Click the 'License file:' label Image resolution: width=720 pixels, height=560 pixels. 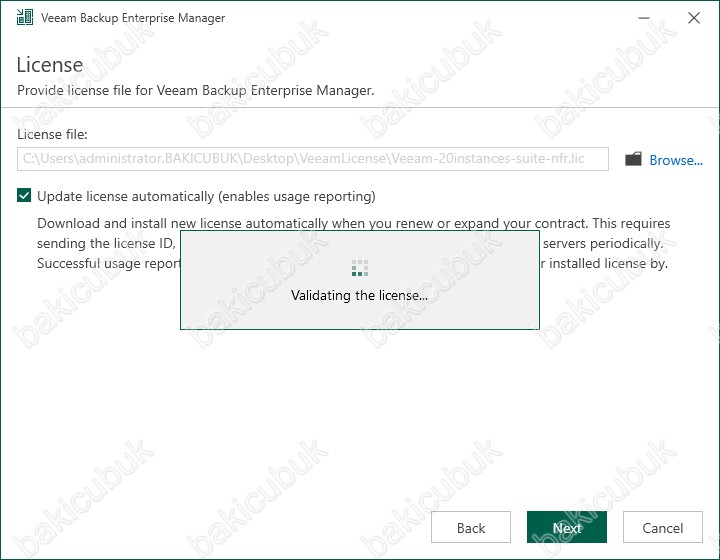pos(52,134)
